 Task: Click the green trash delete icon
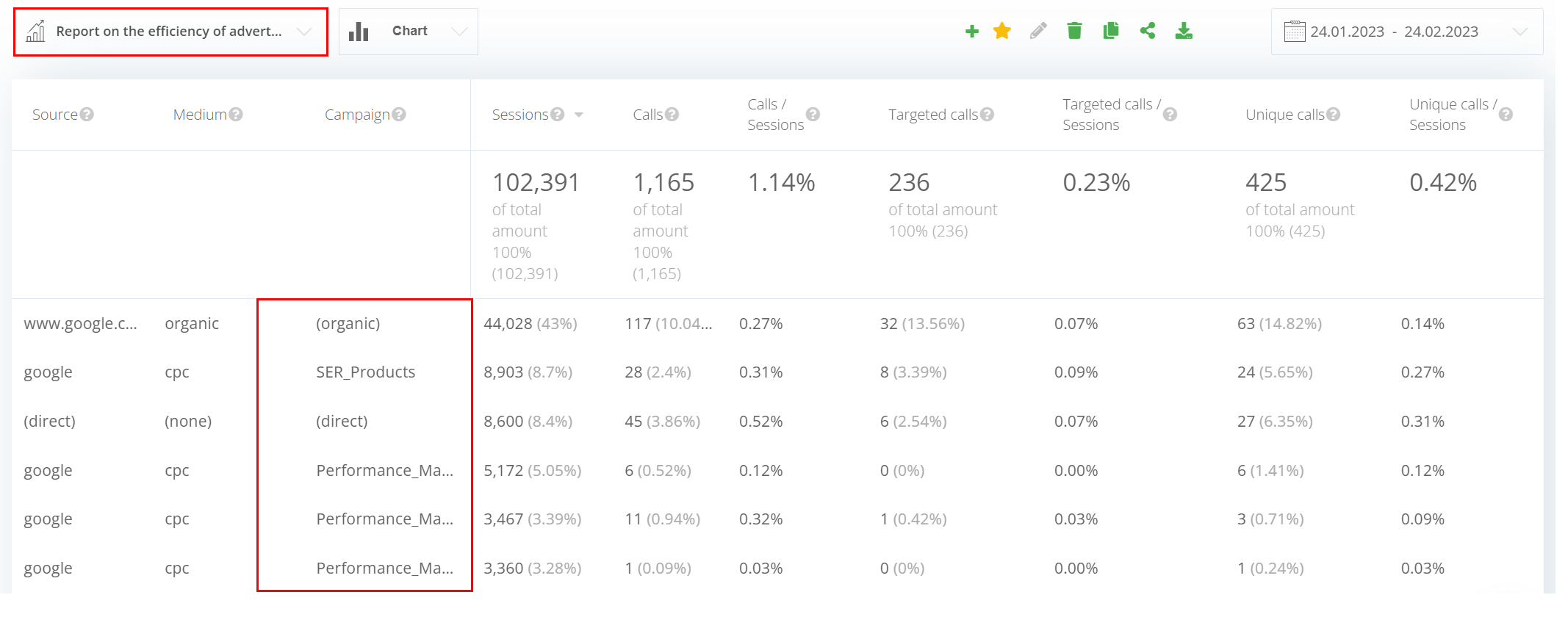pos(1074,31)
